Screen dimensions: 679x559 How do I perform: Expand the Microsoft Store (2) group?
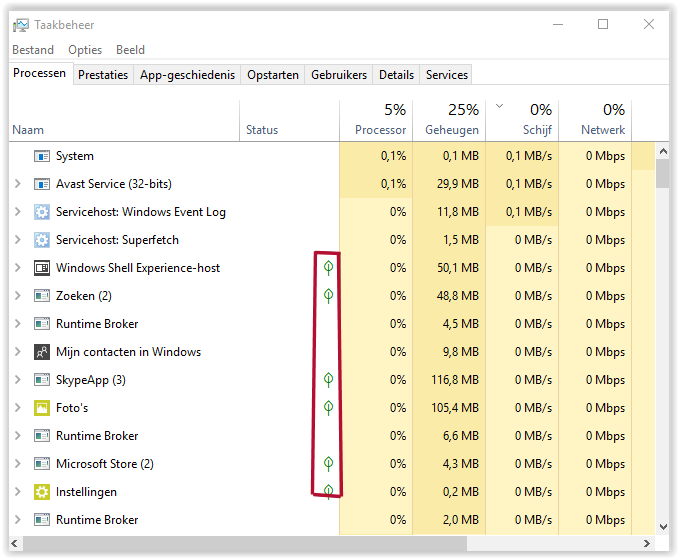18,464
